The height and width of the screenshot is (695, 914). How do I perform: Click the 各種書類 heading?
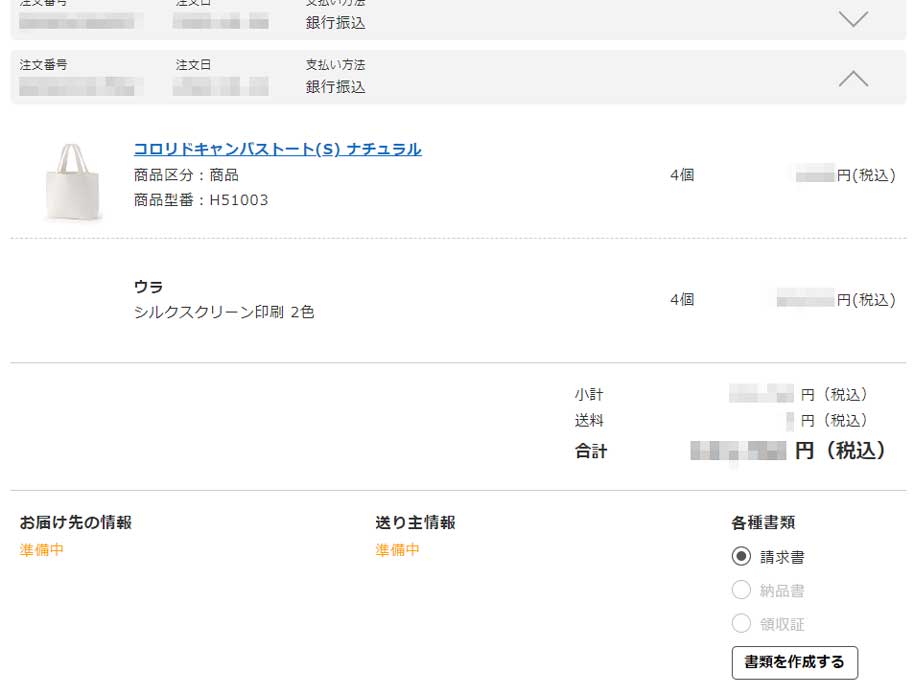[763, 522]
